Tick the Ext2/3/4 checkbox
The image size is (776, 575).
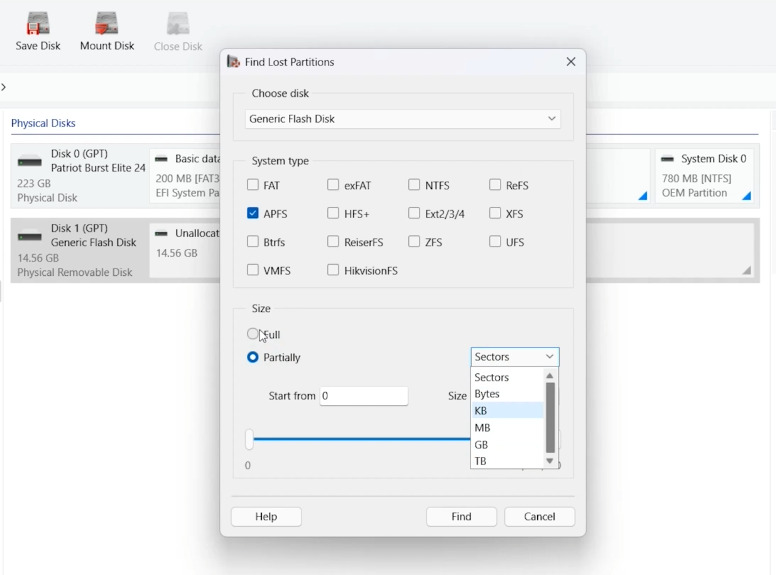[x=414, y=213]
